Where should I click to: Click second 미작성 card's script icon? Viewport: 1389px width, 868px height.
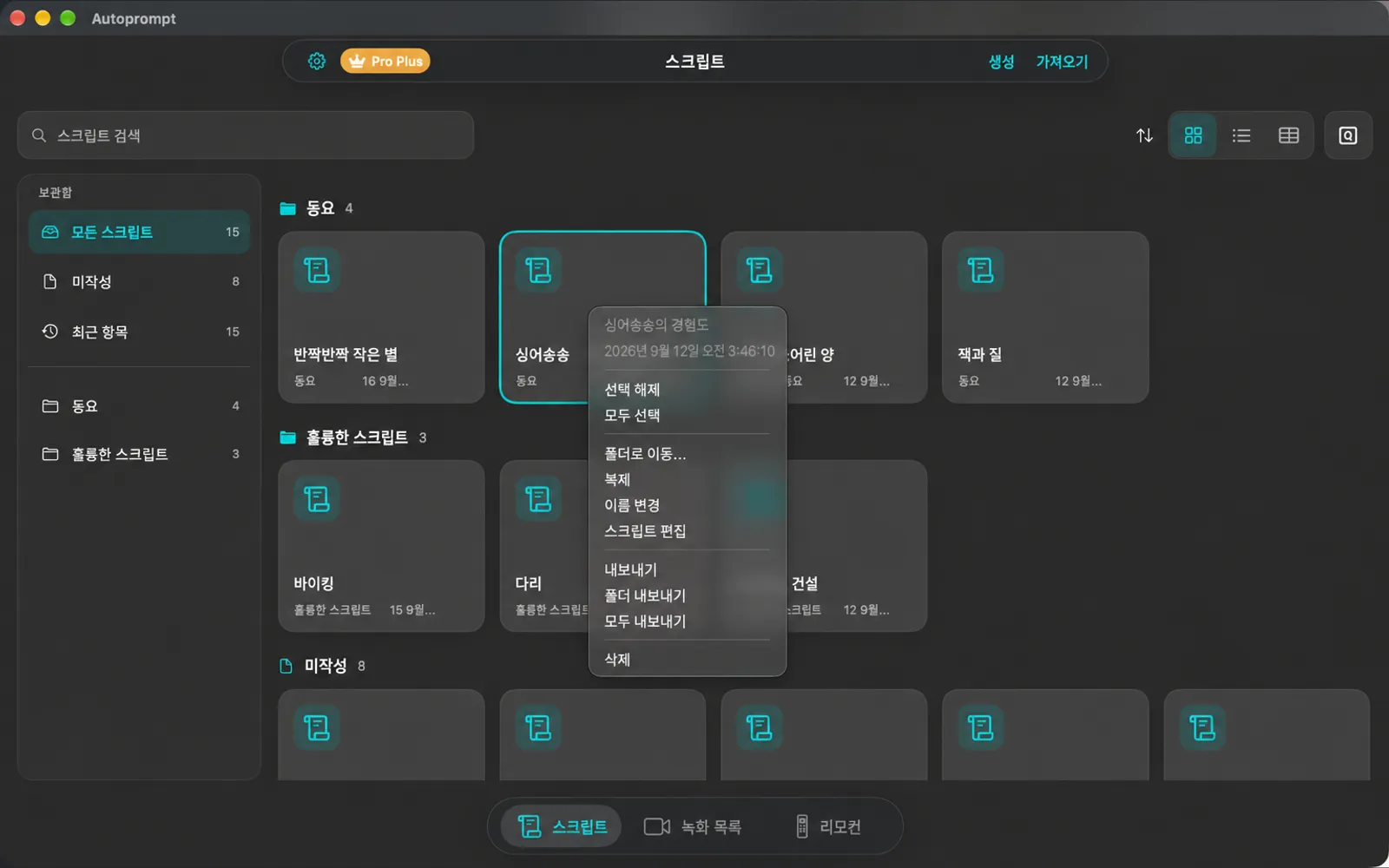(x=538, y=727)
